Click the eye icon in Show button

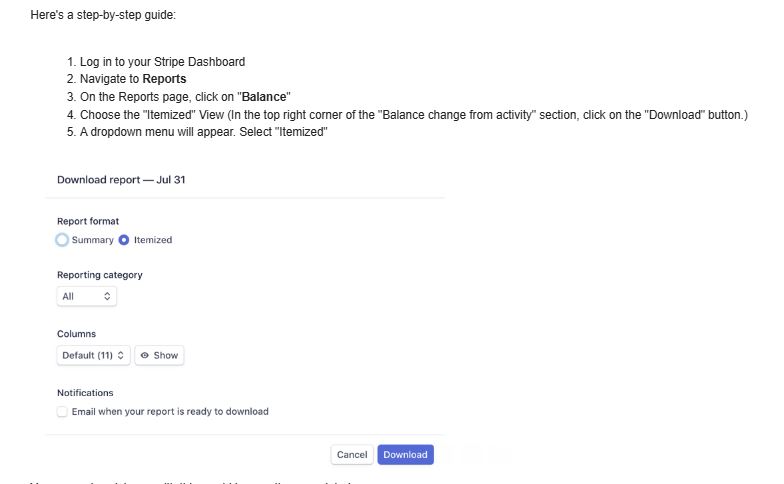(145, 355)
